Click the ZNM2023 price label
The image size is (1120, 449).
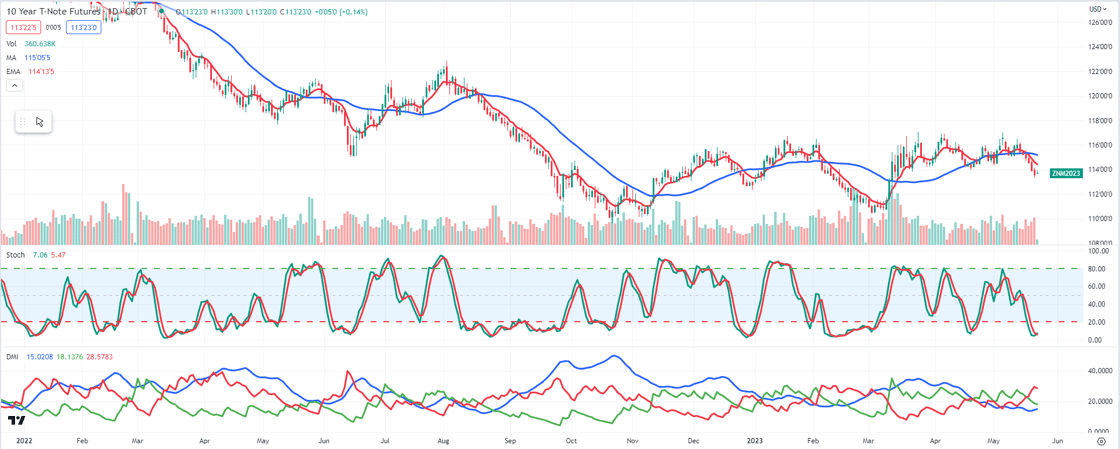(x=1065, y=173)
